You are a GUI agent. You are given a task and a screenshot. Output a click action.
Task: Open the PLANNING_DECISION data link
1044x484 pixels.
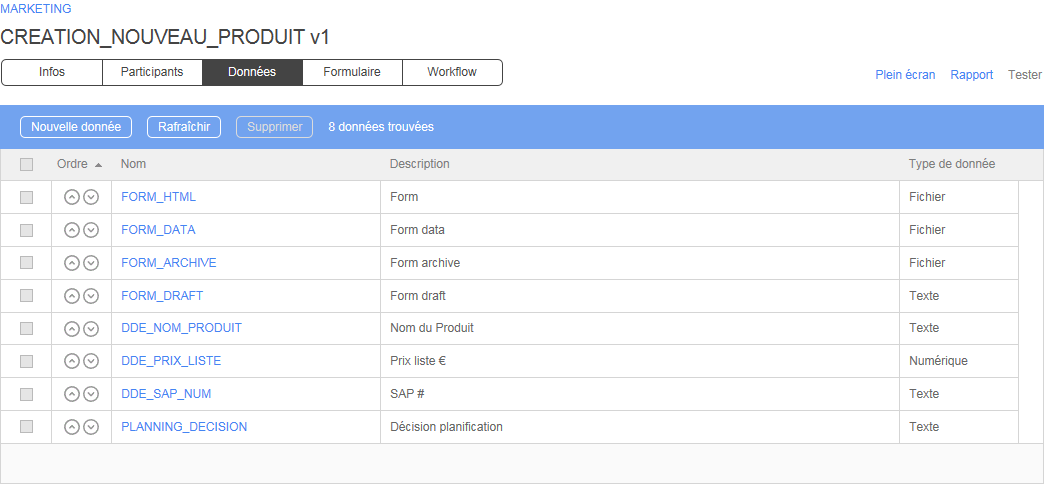pyautogui.click(x=184, y=427)
